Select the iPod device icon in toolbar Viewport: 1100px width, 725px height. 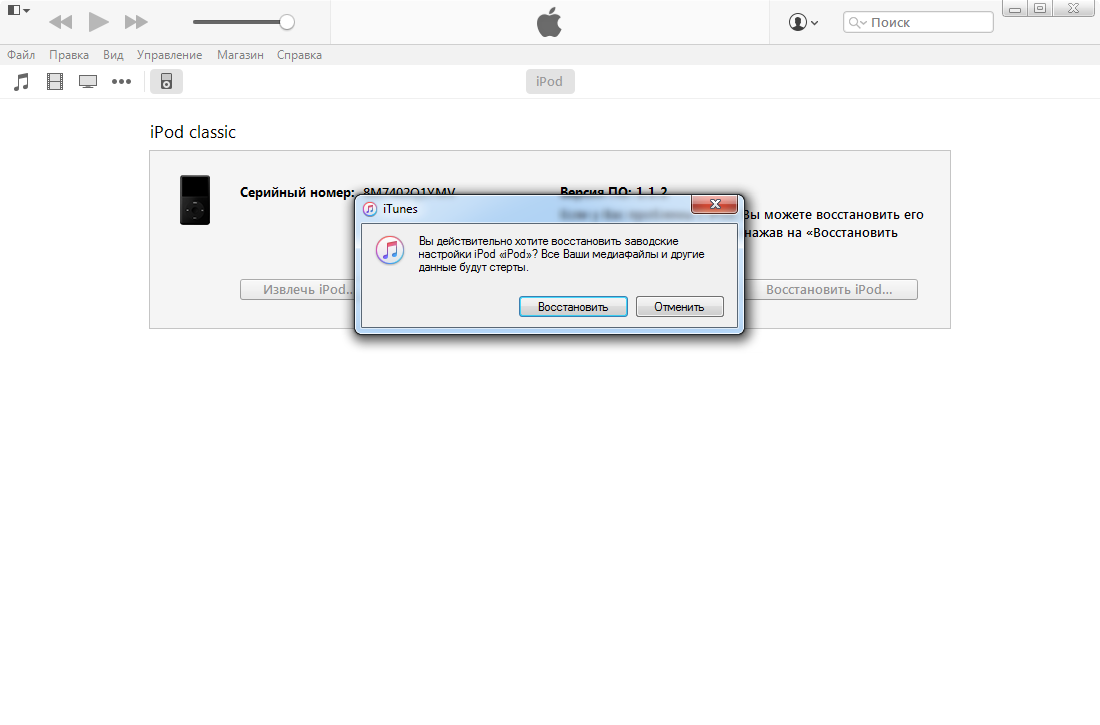click(166, 81)
